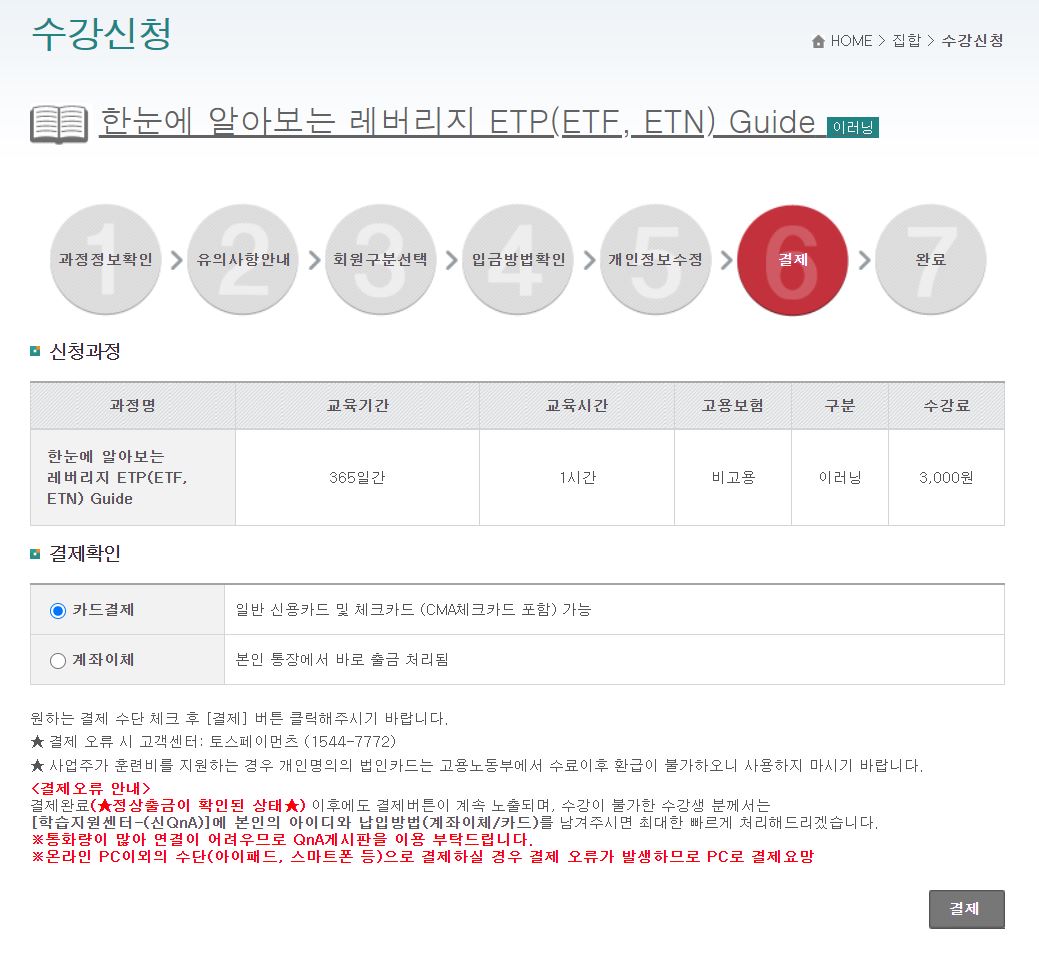Image resolution: width=1039 pixels, height=953 pixels.
Task: Go to step 1 과정정보확인 circle
Action: [x=105, y=259]
